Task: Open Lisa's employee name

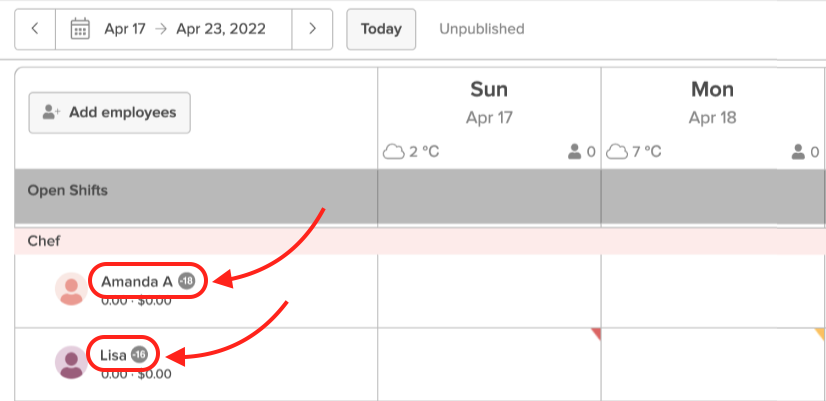Action: point(113,355)
